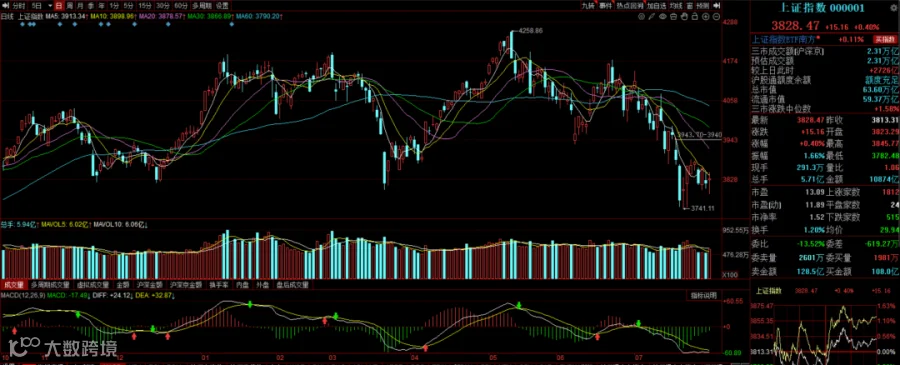The width and height of the screenshot is (900, 365).
Task: Switch to the 周 weekly period tab
Action: pyautogui.click(x=69, y=6)
